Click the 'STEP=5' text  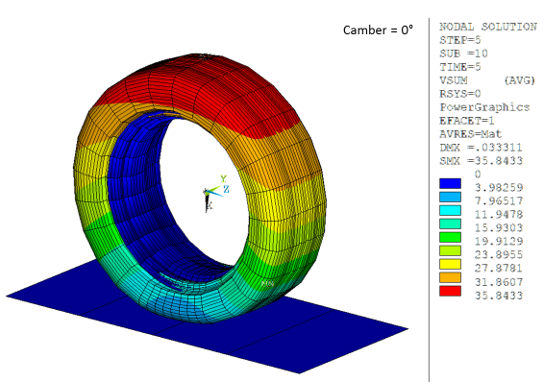[460, 40]
